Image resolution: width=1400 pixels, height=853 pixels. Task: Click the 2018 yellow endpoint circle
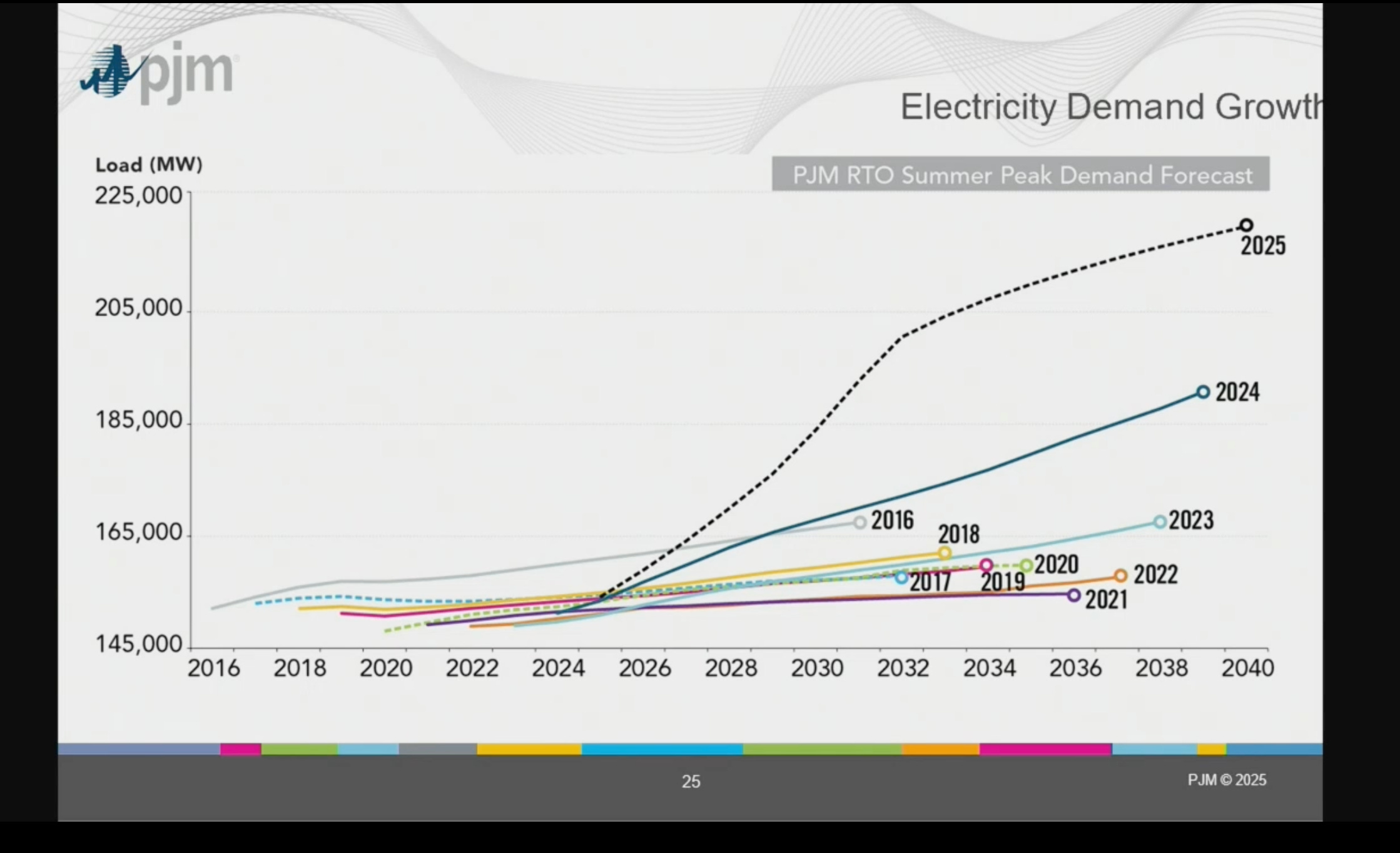coord(945,553)
